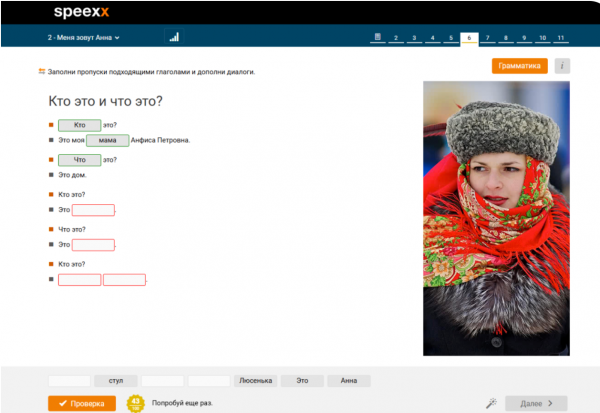Screen dimensions: 600x413
Task: Expand the '2 - Меня зовут Анна' lesson dropdown
Action: [83, 38]
